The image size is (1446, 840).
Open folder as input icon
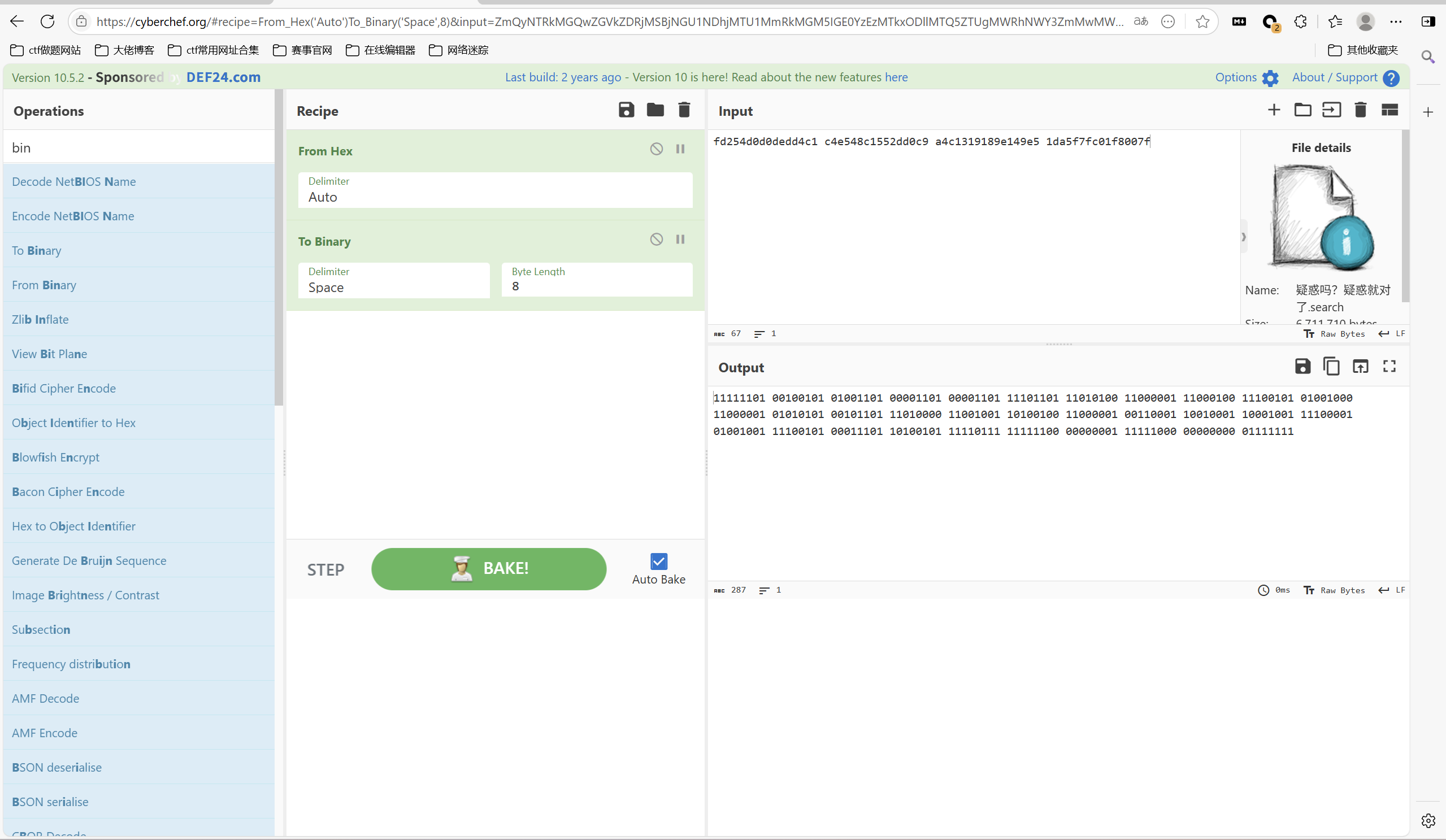(1302, 110)
